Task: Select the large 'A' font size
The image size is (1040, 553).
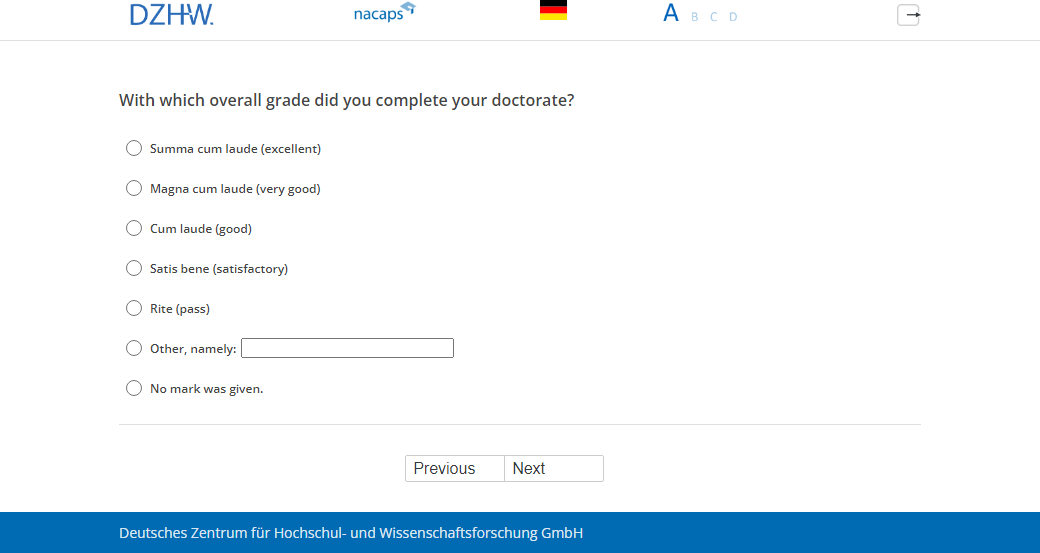Action: pyautogui.click(x=671, y=13)
